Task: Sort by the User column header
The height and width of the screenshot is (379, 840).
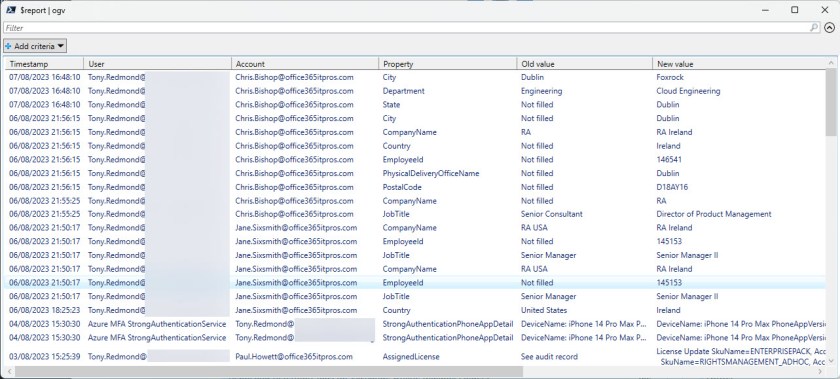Action: [x=158, y=64]
